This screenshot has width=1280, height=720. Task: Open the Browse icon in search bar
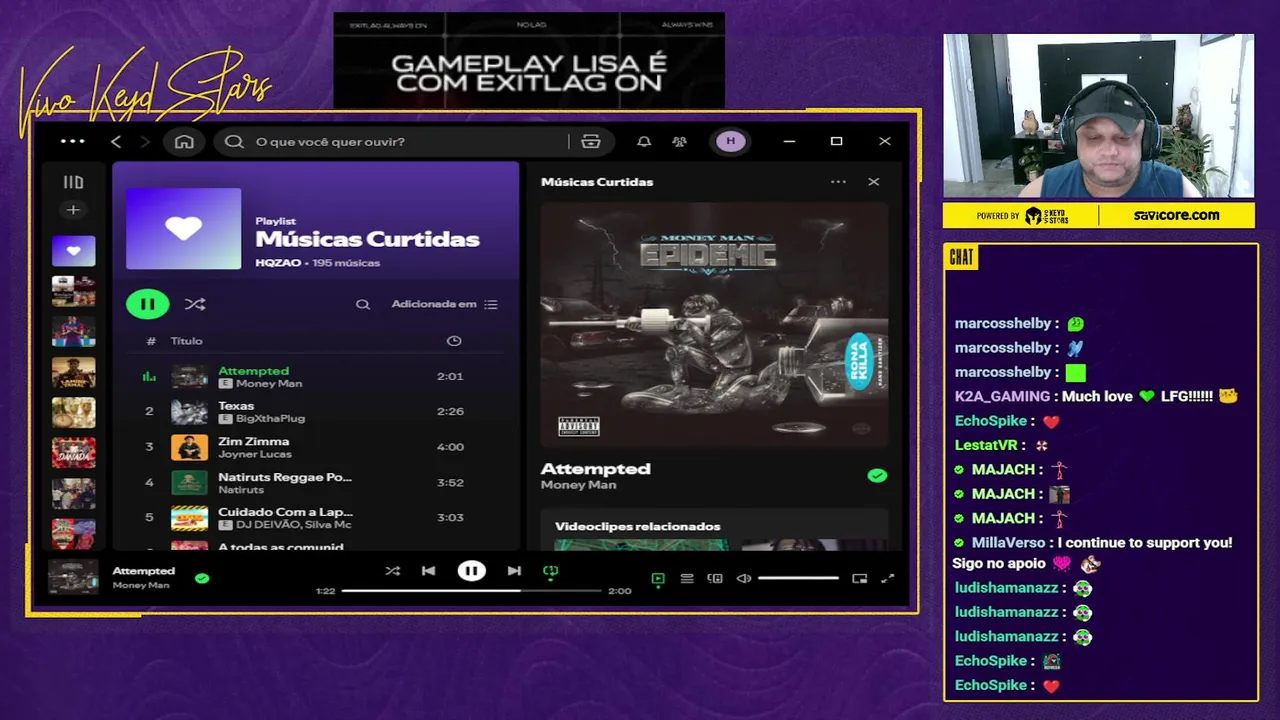point(591,142)
